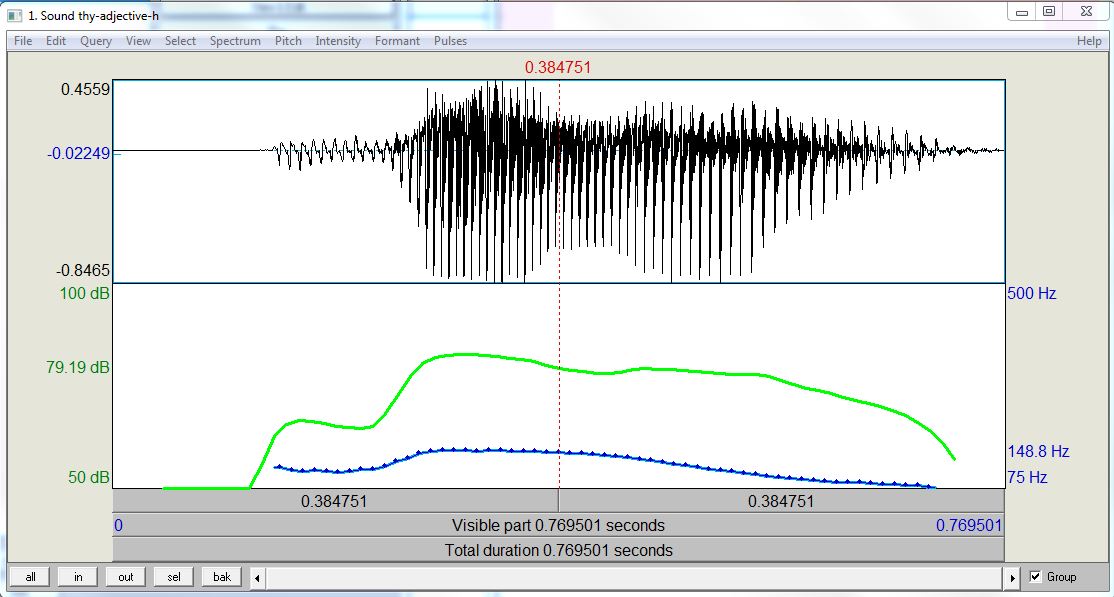
Task: Click the horizontal scrollbar left arrow
Action: (x=257, y=577)
